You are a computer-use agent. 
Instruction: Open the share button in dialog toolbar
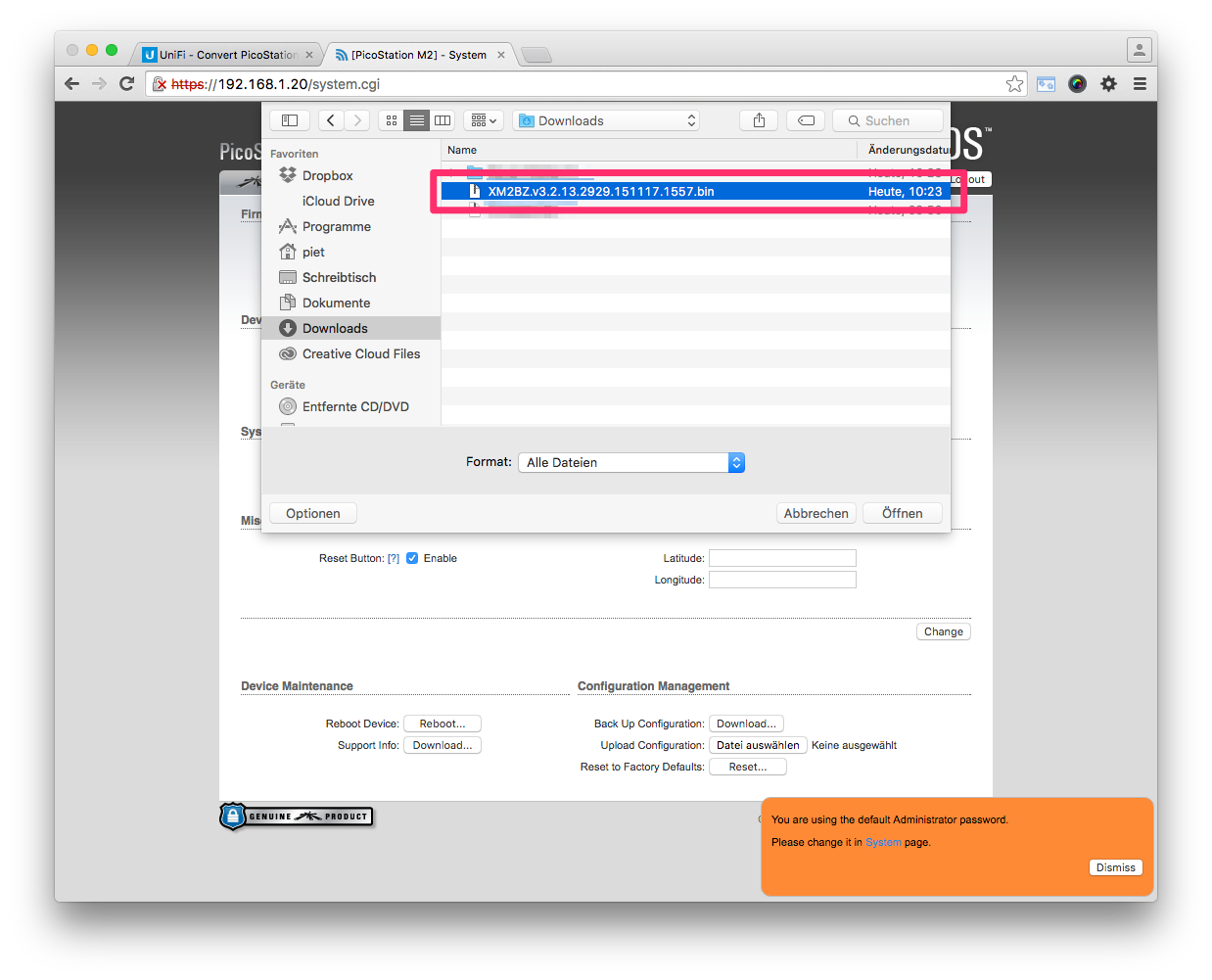point(759,120)
